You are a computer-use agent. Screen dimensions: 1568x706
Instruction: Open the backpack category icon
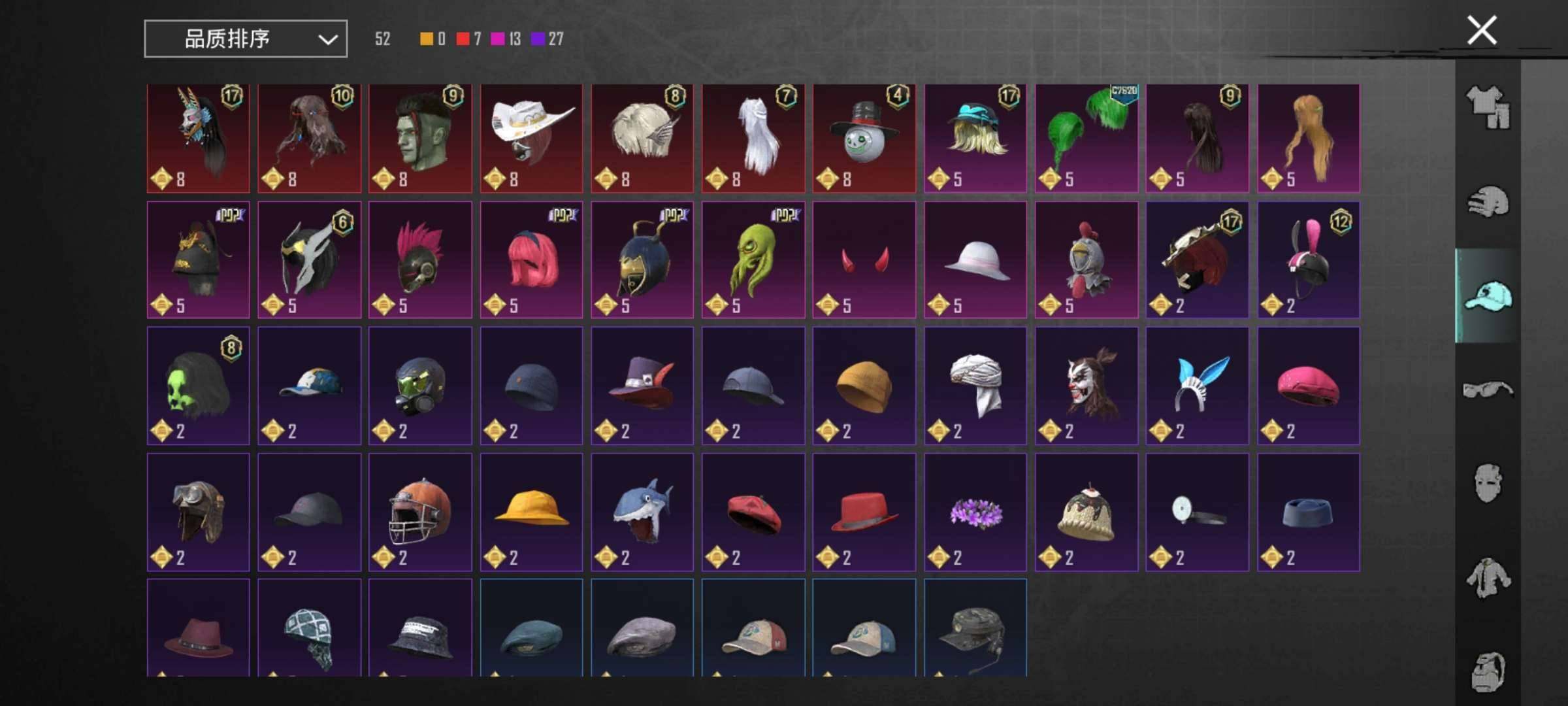pyautogui.click(x=1488, y=671)
